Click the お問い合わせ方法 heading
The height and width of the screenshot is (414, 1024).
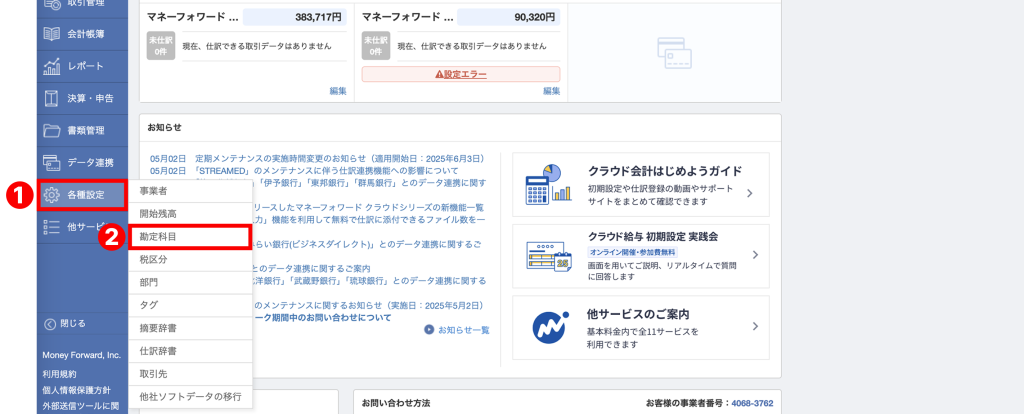pyautogui.click(x=396, y=404)
